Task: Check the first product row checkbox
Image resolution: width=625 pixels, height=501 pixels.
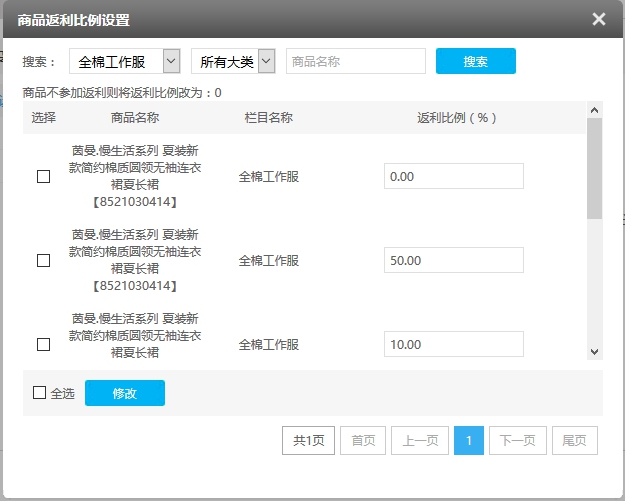Action: tap(43, 177)
